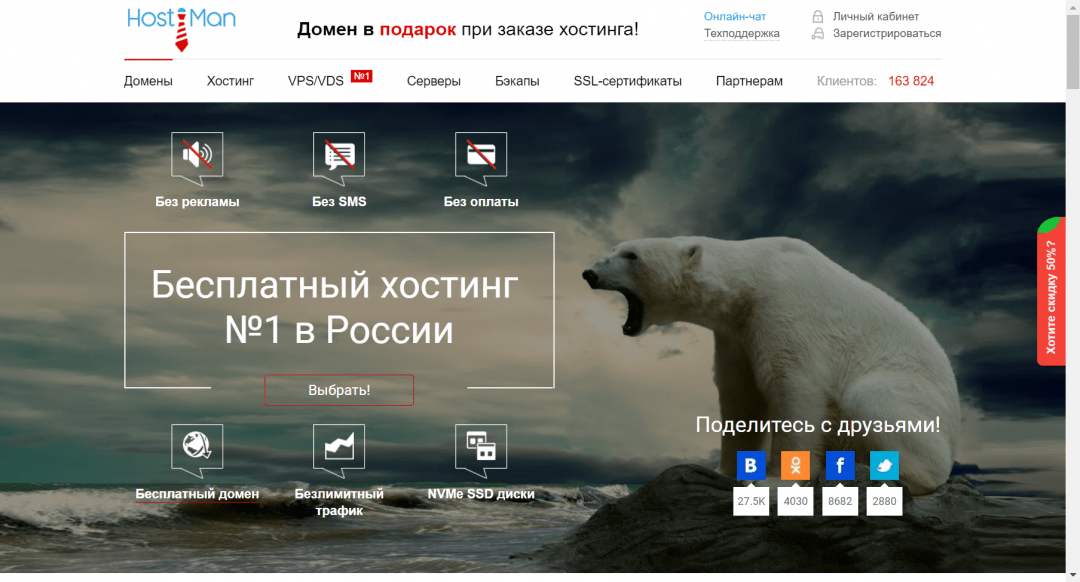Open the Онлайн-чат link
The image size is (1080, 582).
point(734,17)
